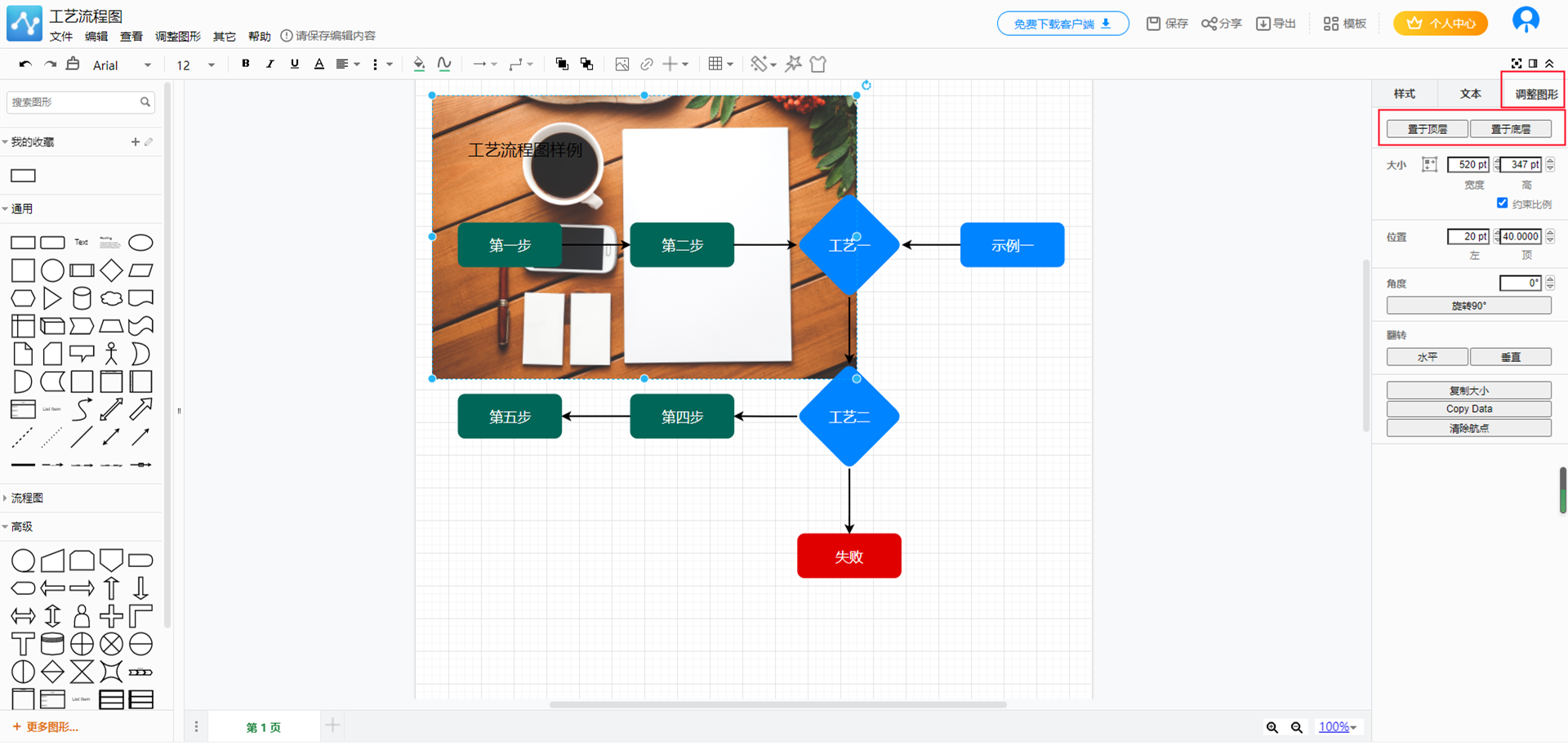Switch to the 样式 tab
Viewport: 1568px width, 746px height.
(x=1404, y=94)
